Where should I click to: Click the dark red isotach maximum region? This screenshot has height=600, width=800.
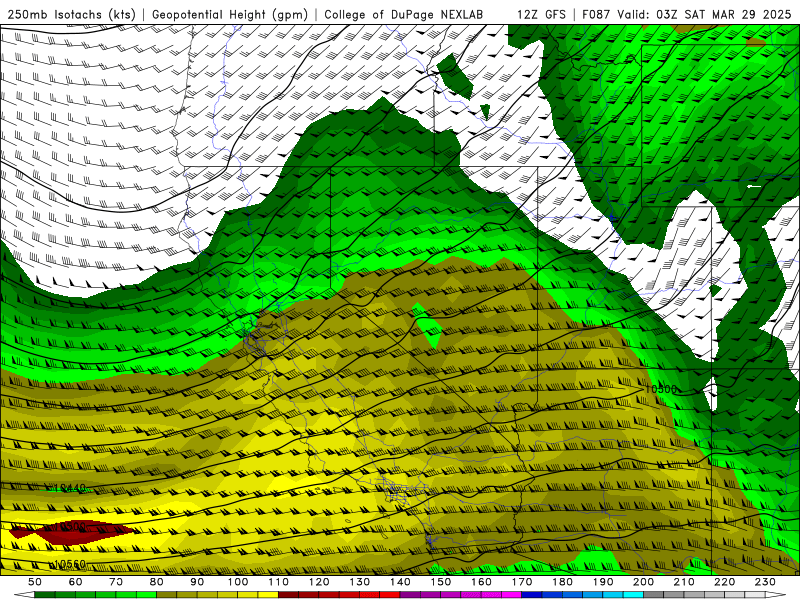[x=71, y=532]
